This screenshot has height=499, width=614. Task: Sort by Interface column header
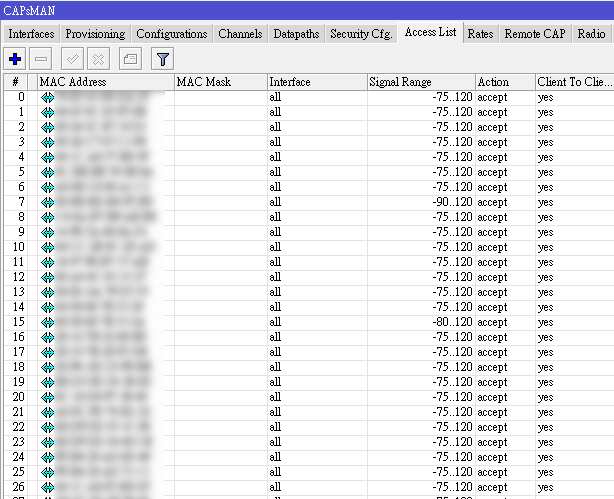(x=317, y=82)
